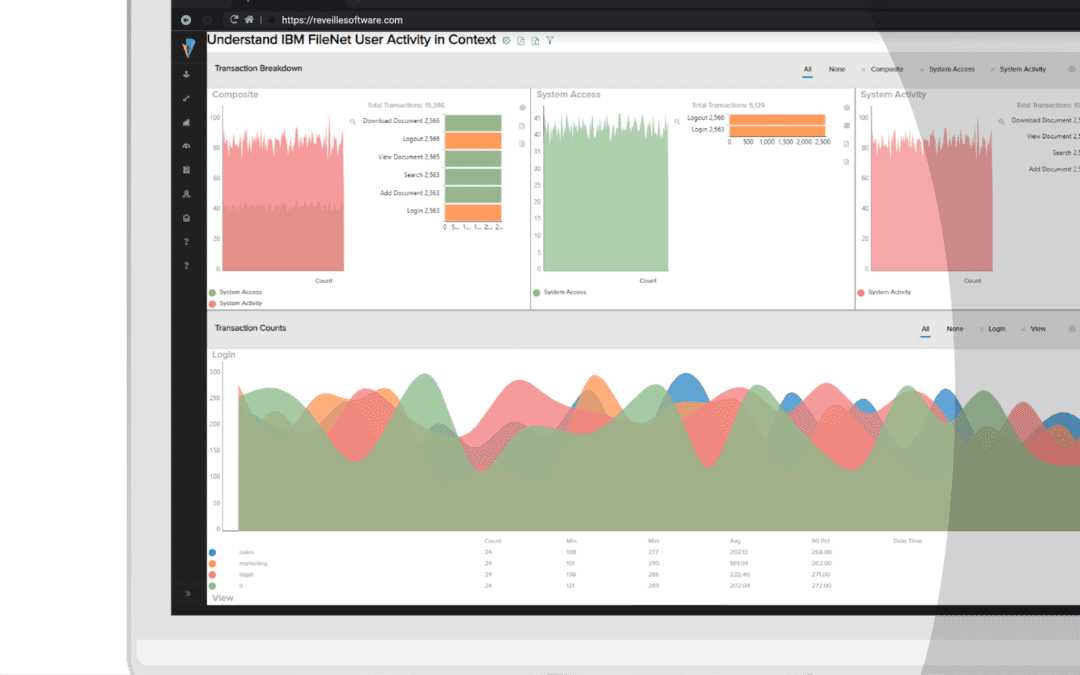Click the blue sales legend dot
Viewport: 1080px width, 675px height.
[x=212, y=552]
